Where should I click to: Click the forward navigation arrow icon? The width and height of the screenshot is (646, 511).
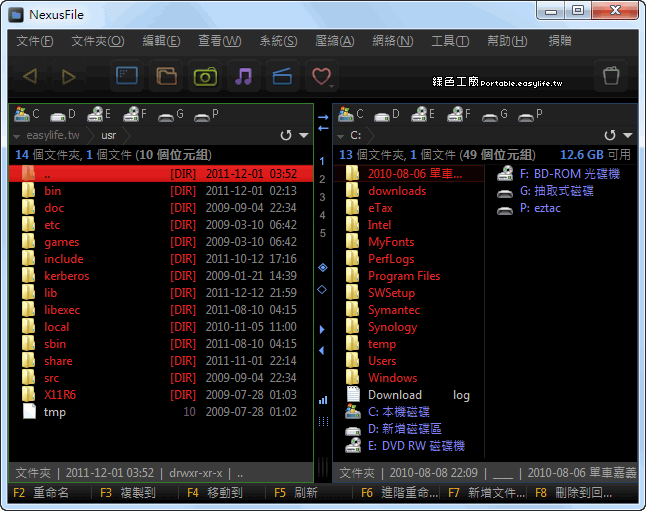click(x=68, y=76)
